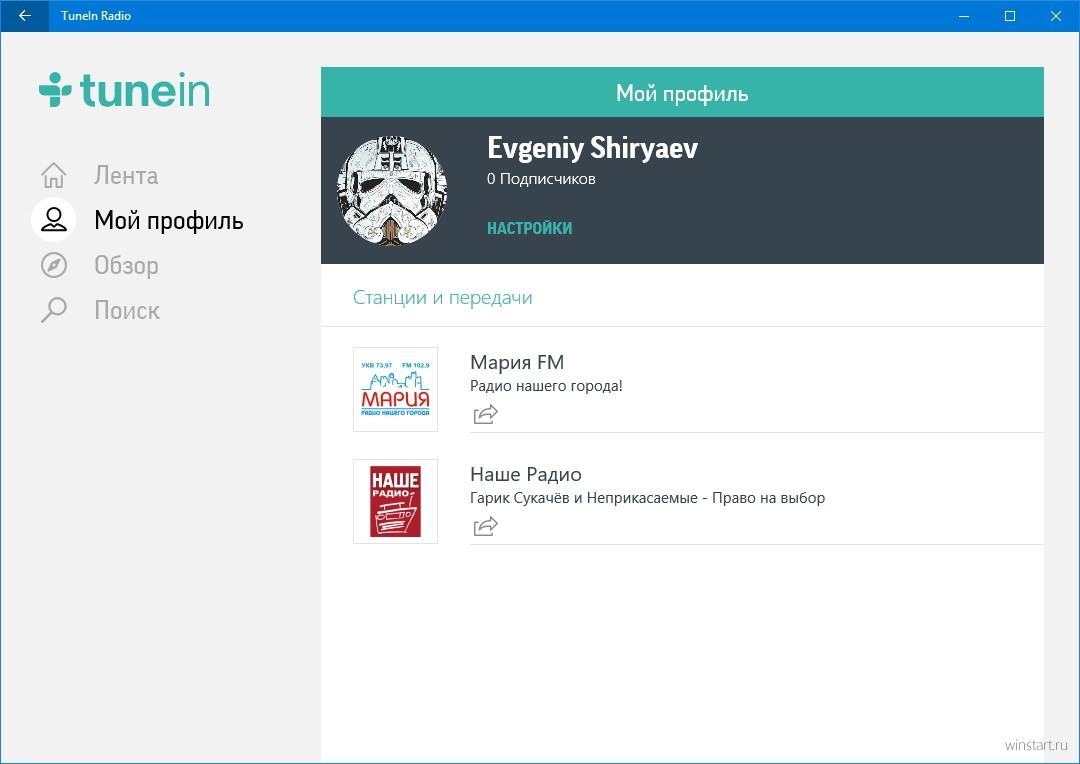Maximize the TuneIn Radio window
Viewport: 1080px width, 764px height.
point(1010,15)
